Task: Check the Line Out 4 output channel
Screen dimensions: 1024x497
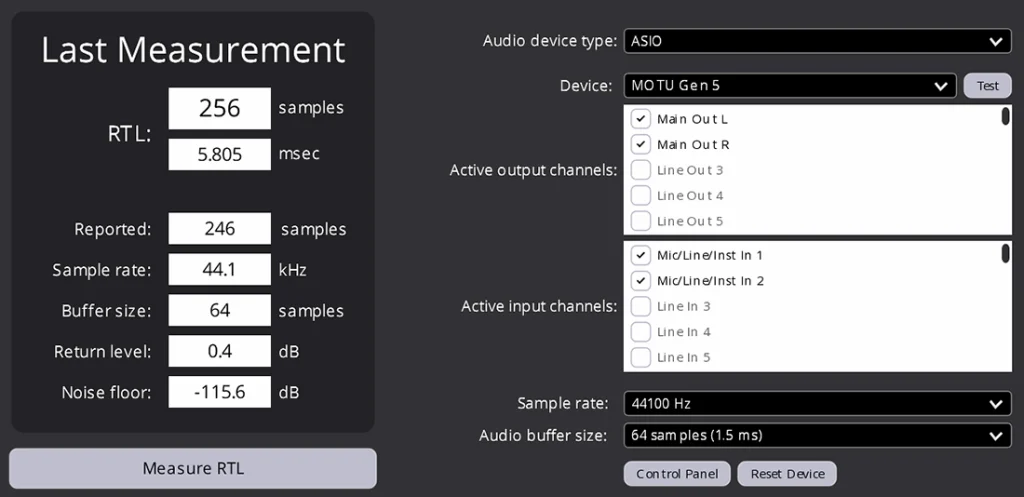Action: pyautogui.click(x=641, y=196)
